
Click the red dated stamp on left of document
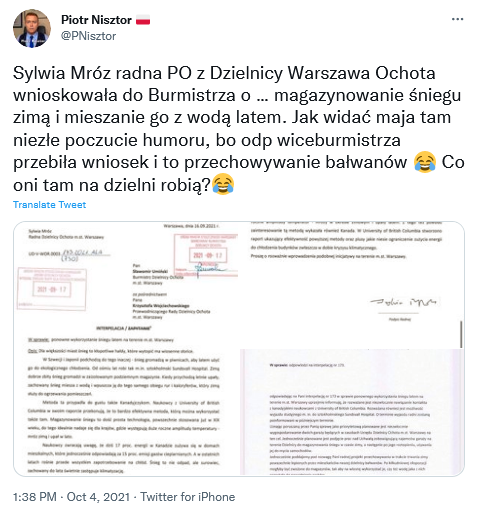52,289
